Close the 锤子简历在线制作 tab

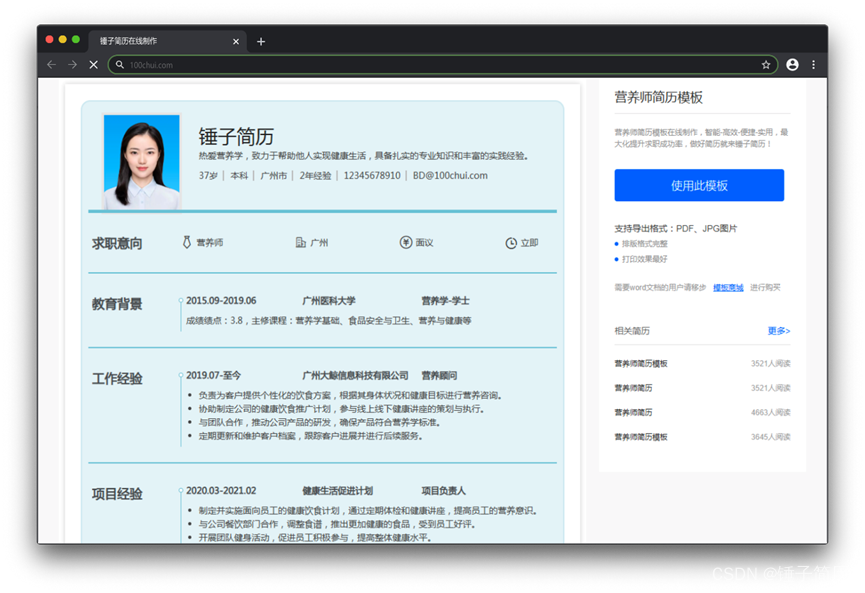click(236, 41)
